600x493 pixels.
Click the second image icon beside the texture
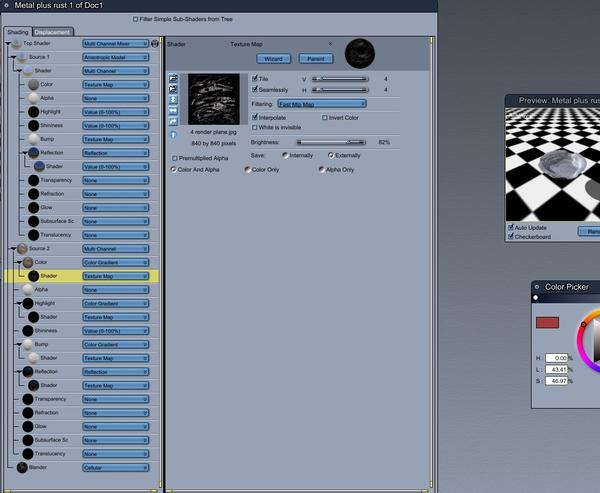[x=173, y=89]
